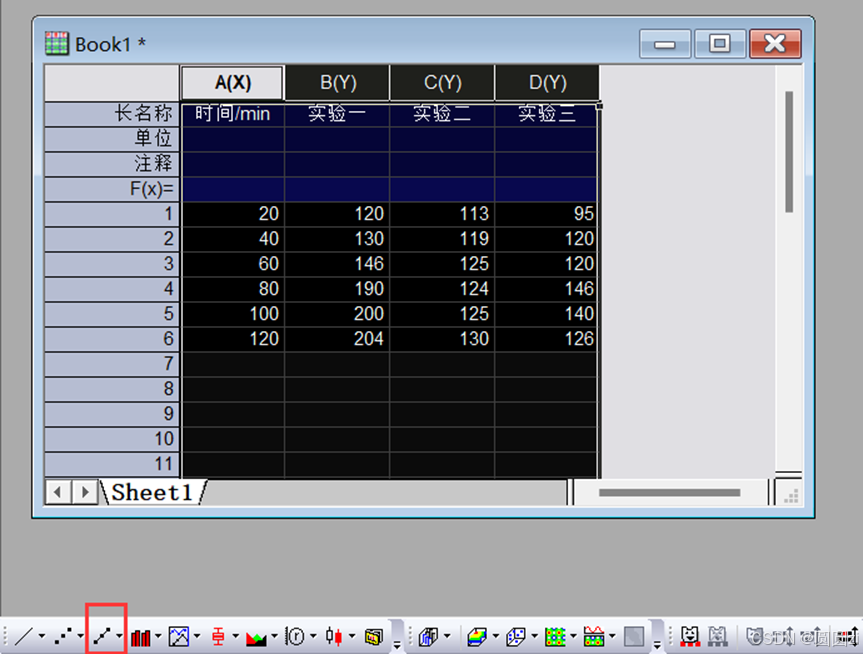Expand the 3D surface dropdown arrow

[x=496, y=636]
